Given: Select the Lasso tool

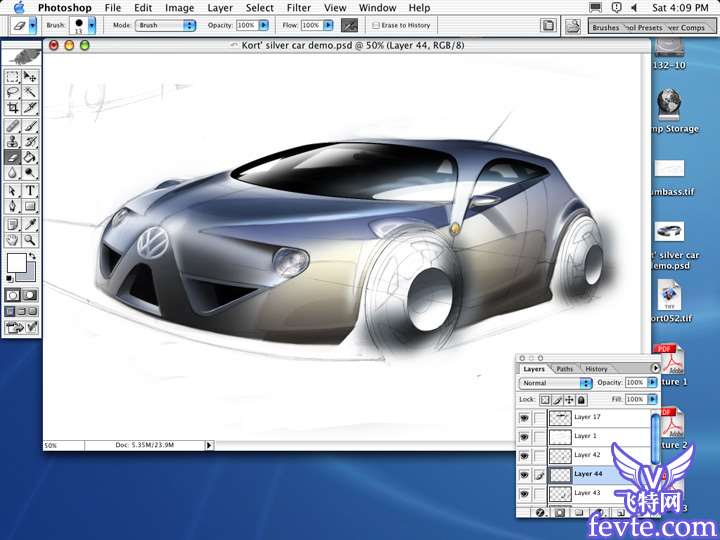Looking at the screenshot, I should click(x=12, y=92).
